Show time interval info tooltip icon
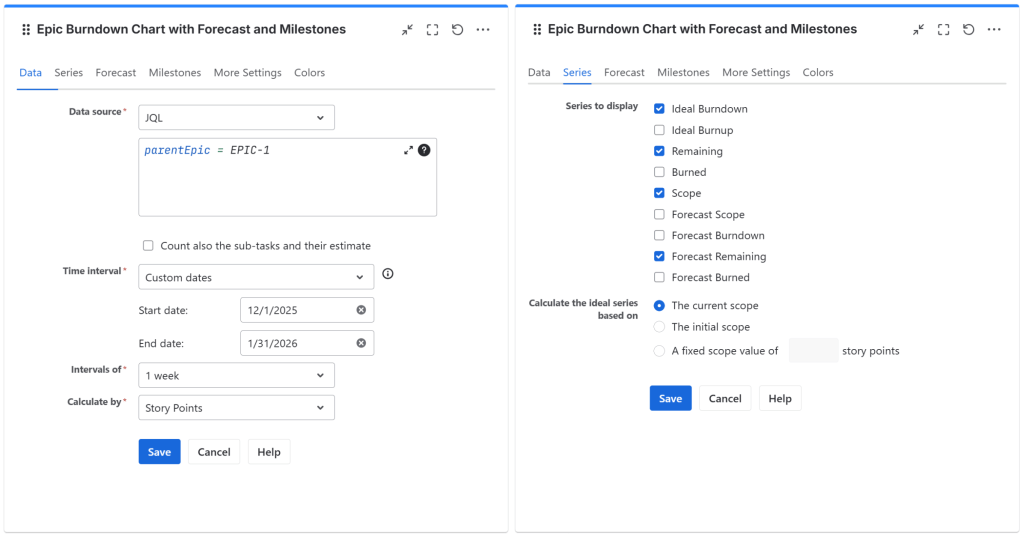The height and width of the screenshot is (537, 1023). 388,274
